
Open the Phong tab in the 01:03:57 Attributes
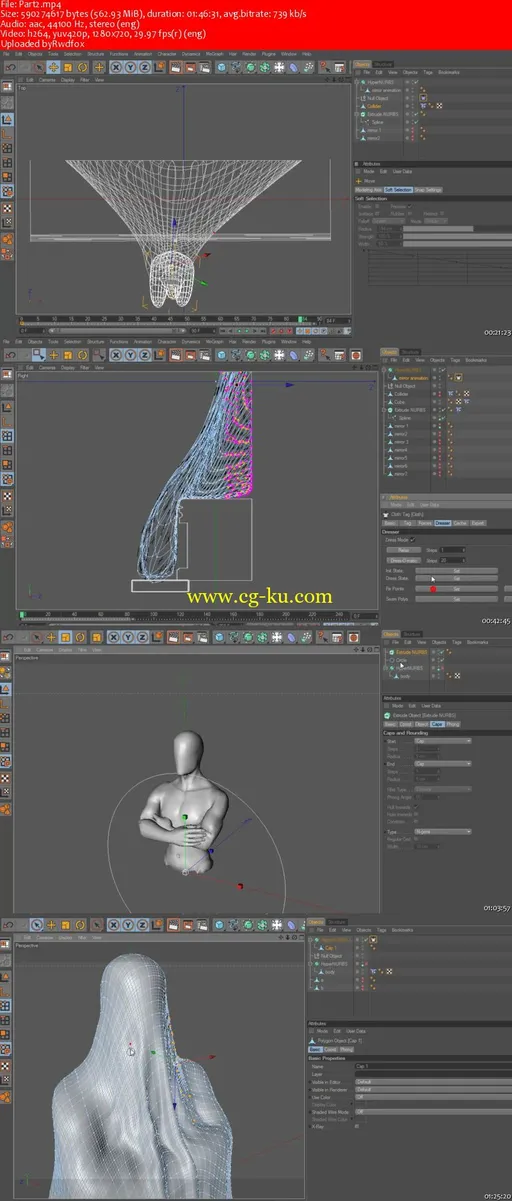point(453,724)
